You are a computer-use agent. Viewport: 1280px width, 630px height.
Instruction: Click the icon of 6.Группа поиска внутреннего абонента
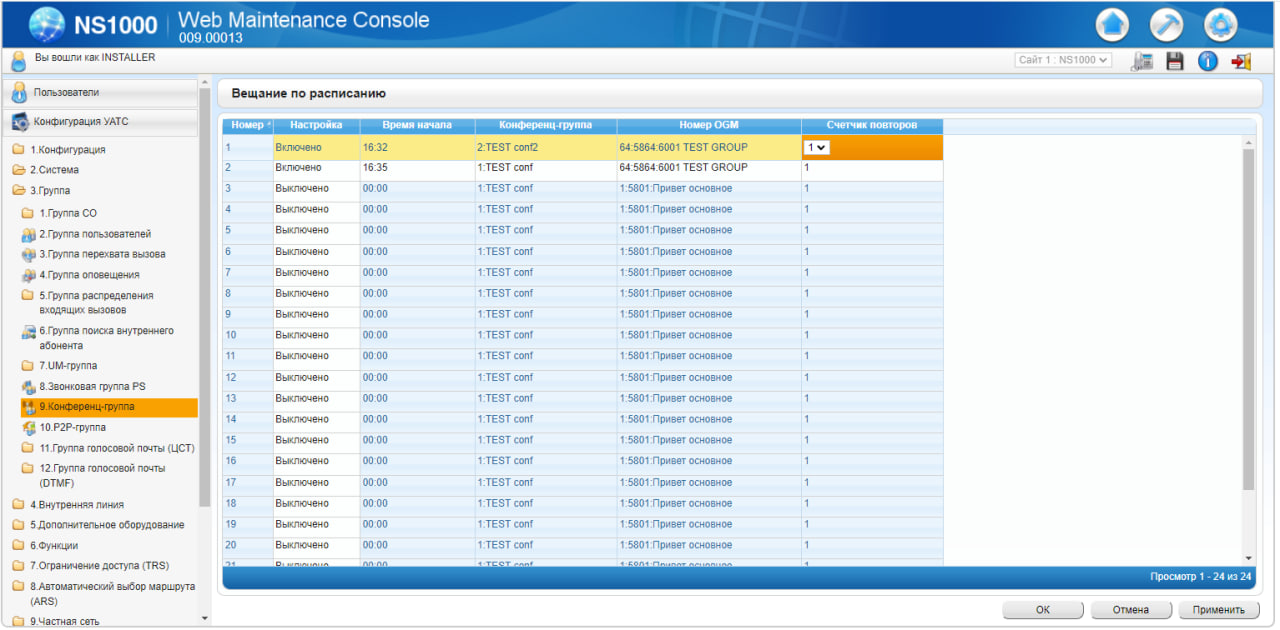pos(28,332)
